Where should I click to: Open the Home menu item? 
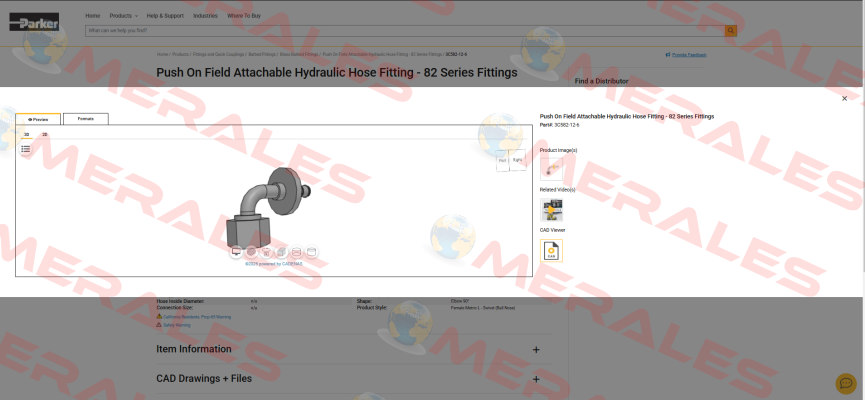coord(93,16)
